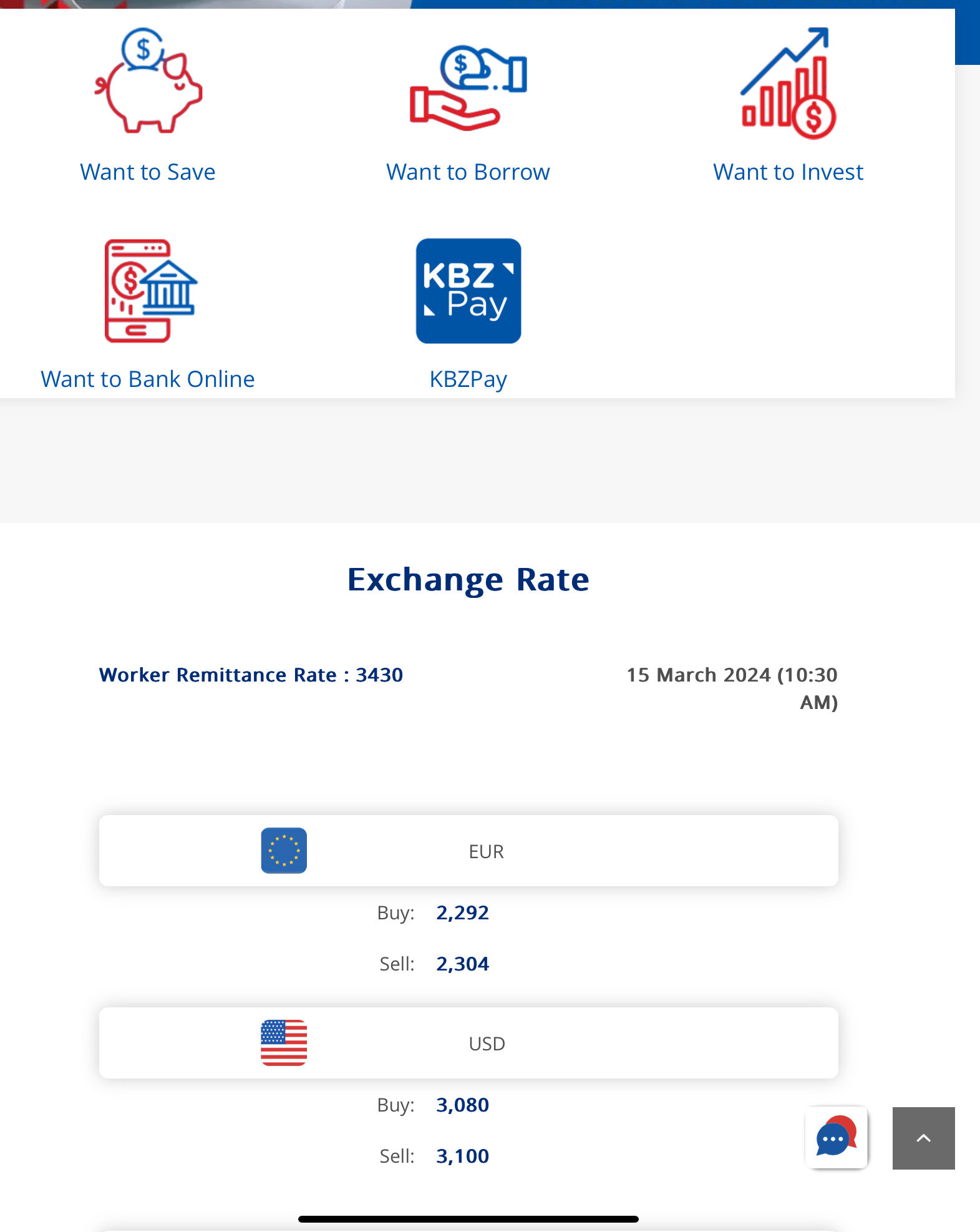
Task: Click the United States flag icon
Action: (284, 1043)
